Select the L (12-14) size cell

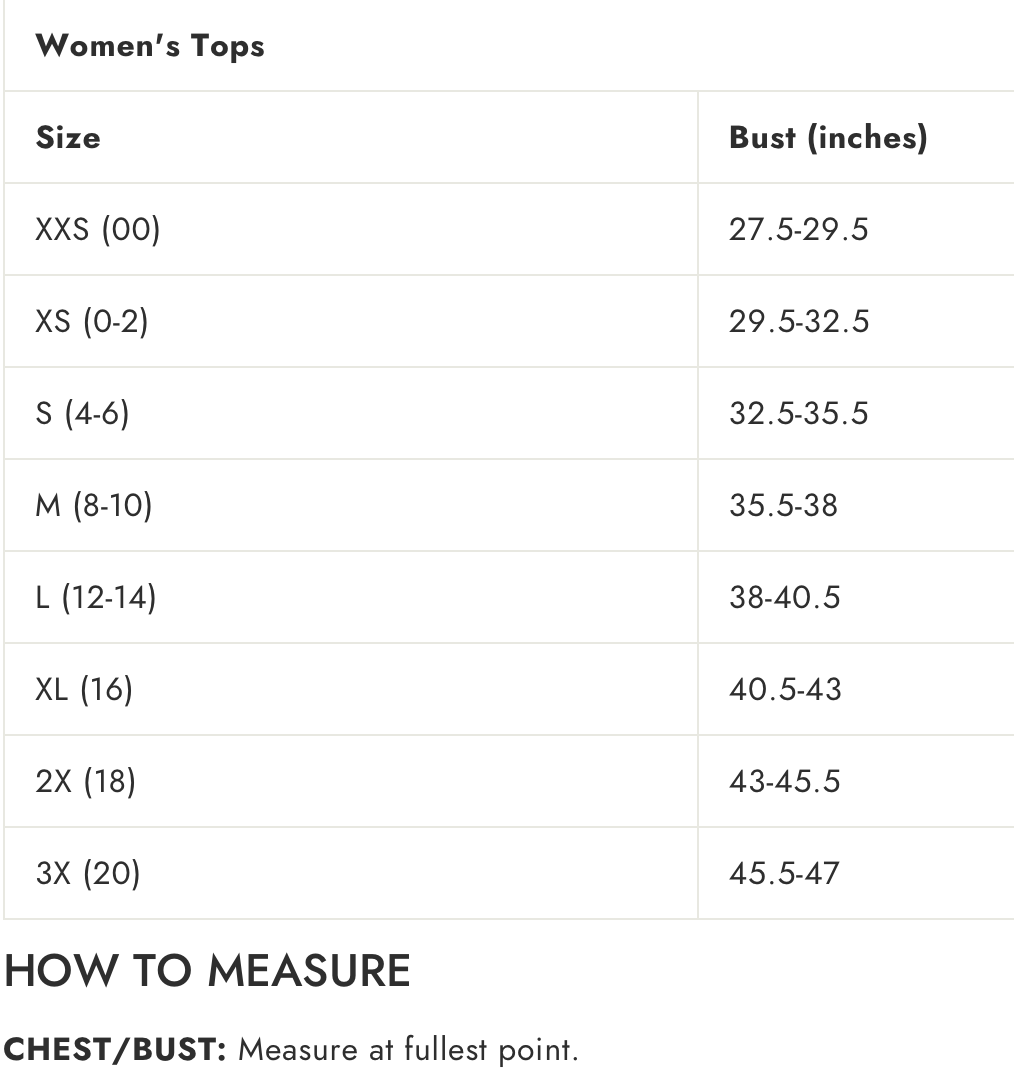[96, 597]
